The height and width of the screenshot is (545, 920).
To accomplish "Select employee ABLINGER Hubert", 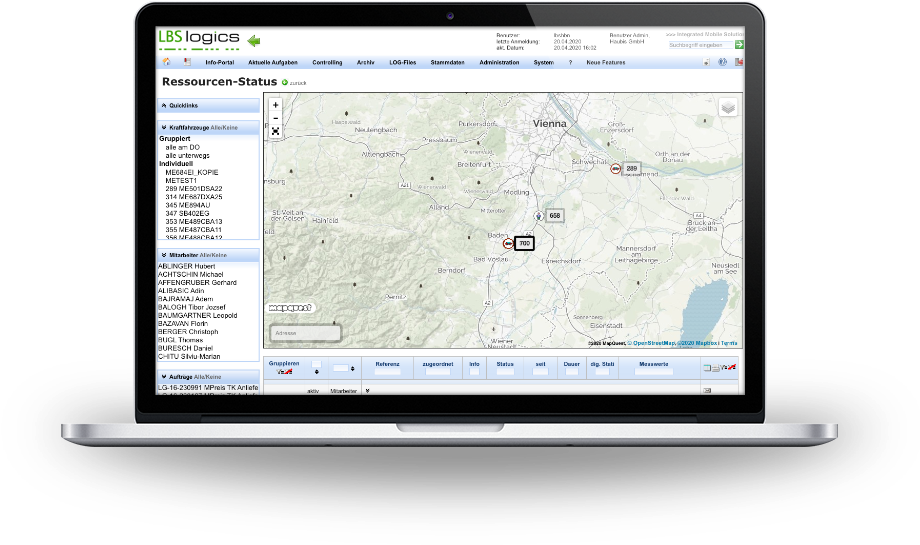I will [x=187, y=266].
